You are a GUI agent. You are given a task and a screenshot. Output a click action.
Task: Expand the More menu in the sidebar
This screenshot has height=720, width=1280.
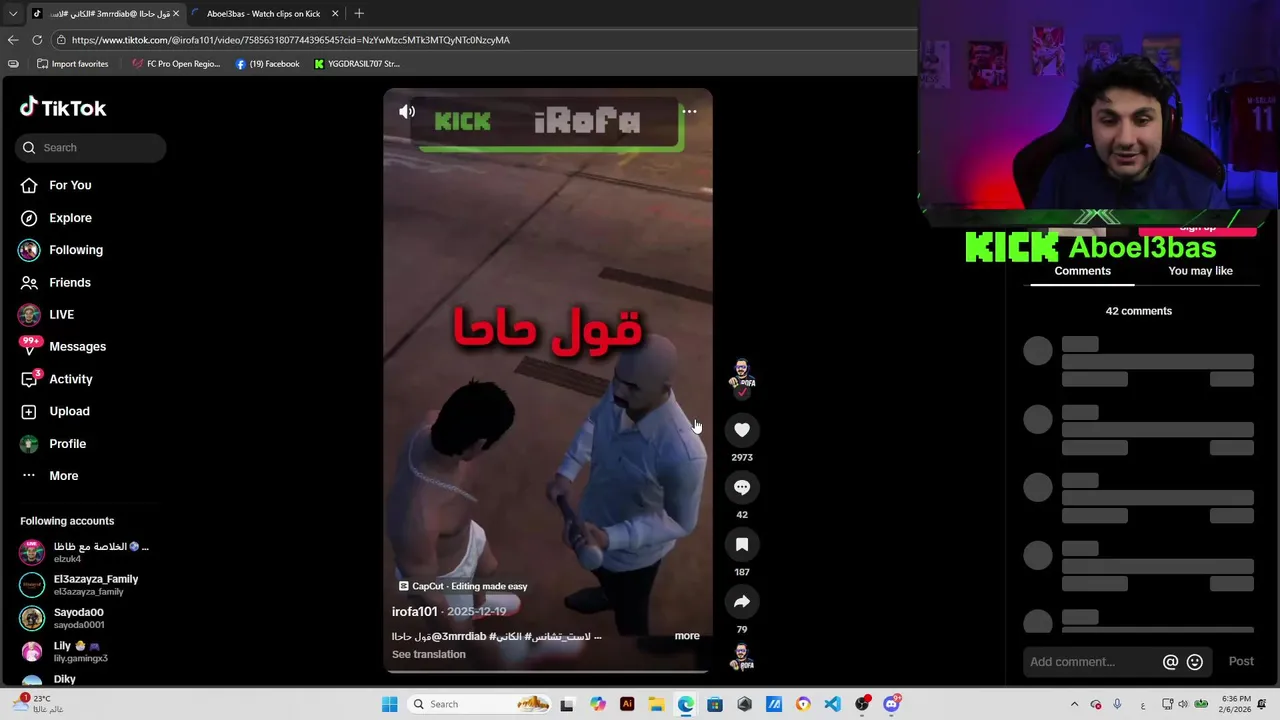(63, 476)
